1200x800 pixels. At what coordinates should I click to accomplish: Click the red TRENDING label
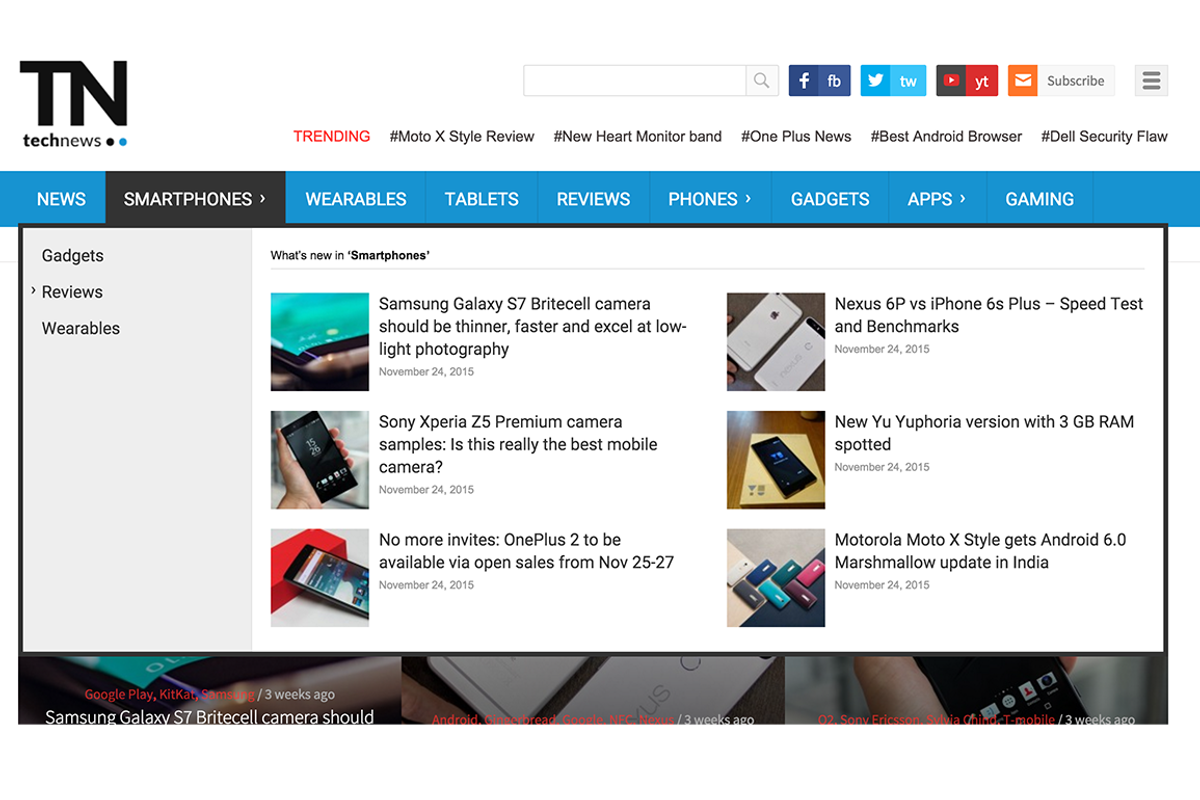pyautogui.click(x=332, y=136)
